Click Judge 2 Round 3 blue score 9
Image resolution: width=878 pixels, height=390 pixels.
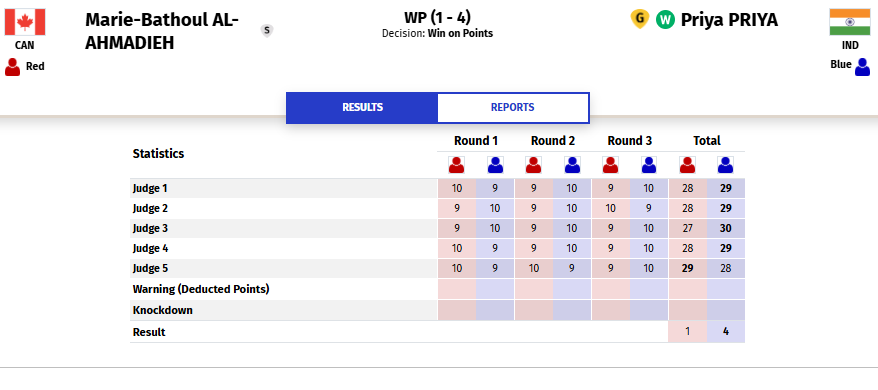(x=648, y=208)
